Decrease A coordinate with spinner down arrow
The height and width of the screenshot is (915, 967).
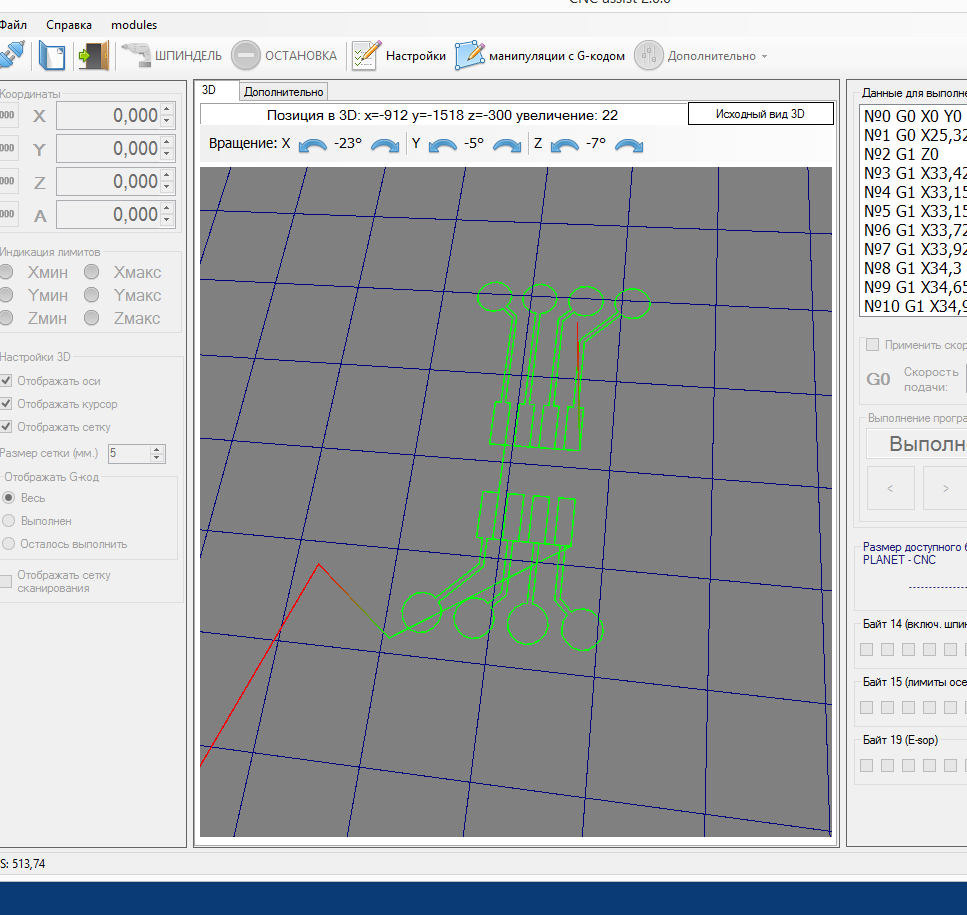click(167, 221)
